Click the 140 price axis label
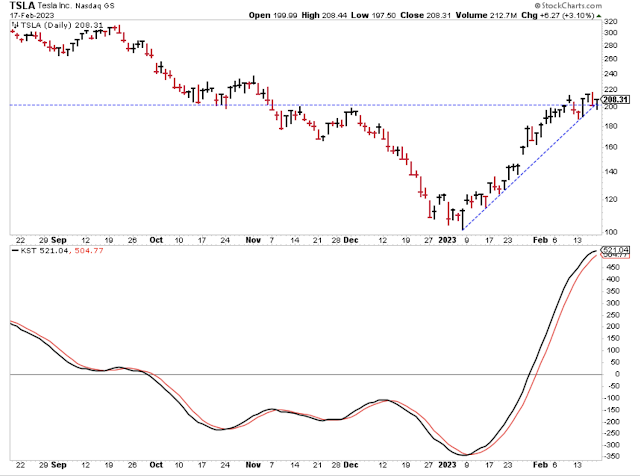Screen dimensions: 640x476 [x=611, y=172]
